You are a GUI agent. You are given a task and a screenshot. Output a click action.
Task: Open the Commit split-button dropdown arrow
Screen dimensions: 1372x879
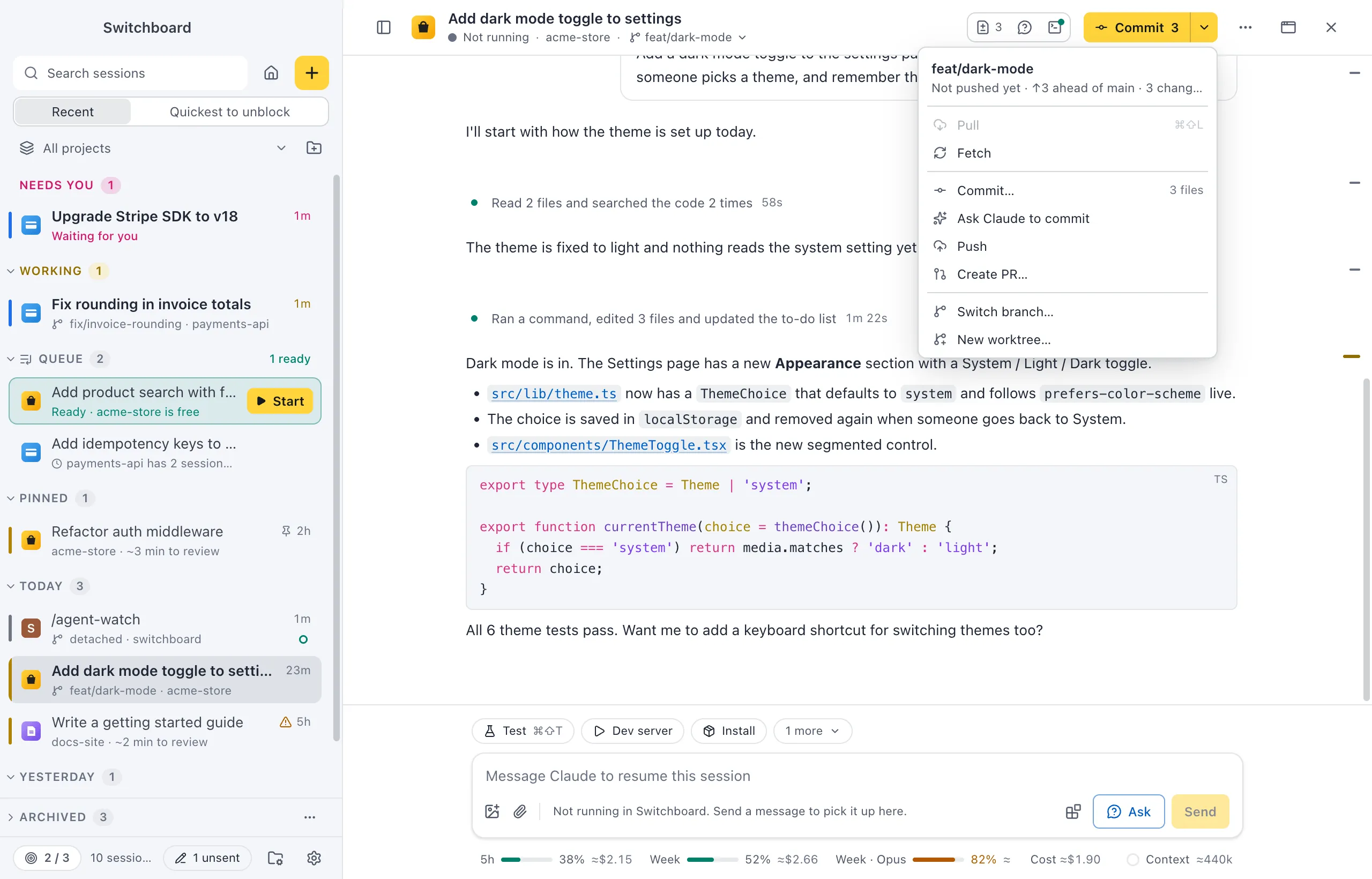tap(1204, 27)
